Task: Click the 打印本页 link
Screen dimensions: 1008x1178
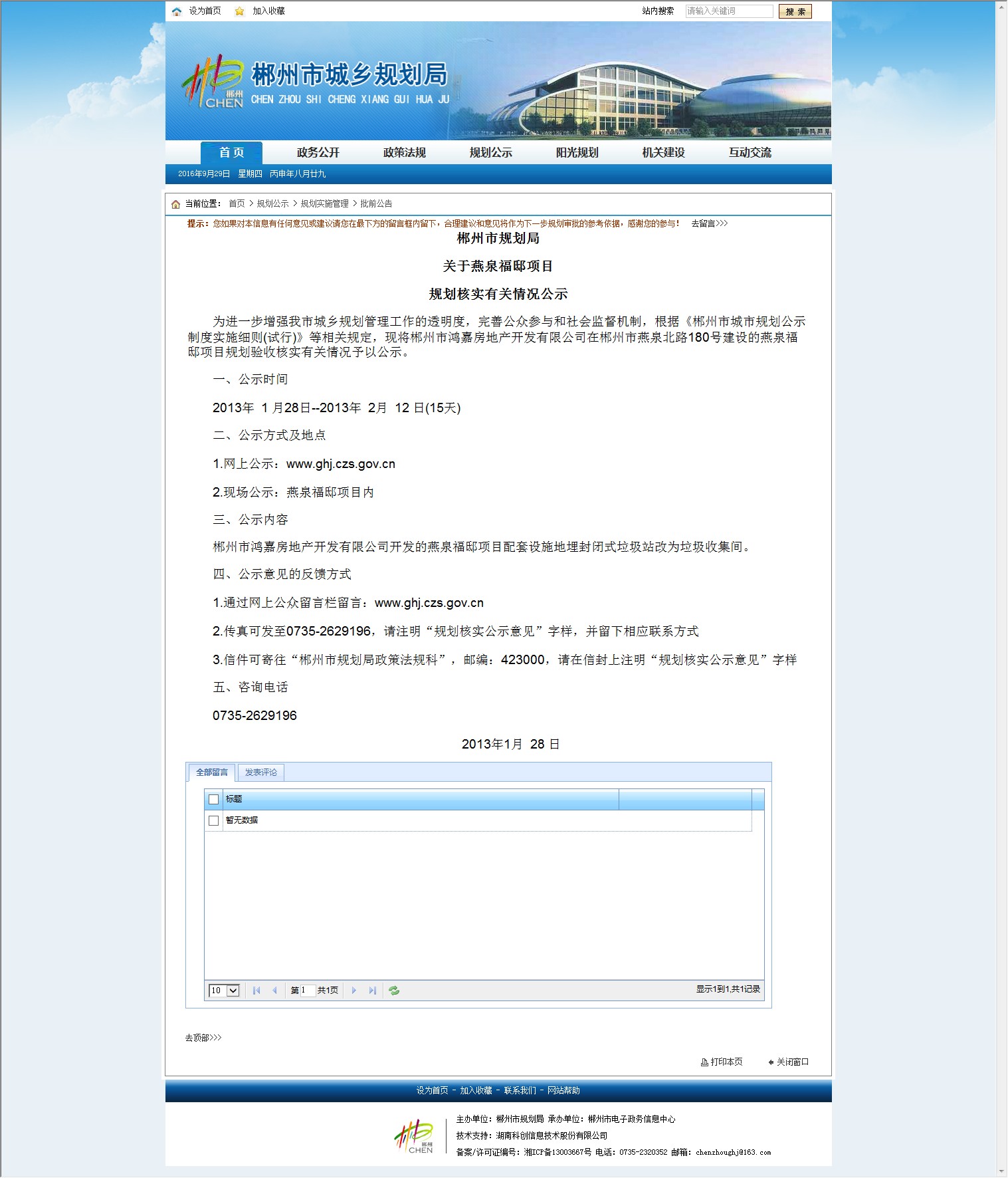Action: coord(727,1062)
